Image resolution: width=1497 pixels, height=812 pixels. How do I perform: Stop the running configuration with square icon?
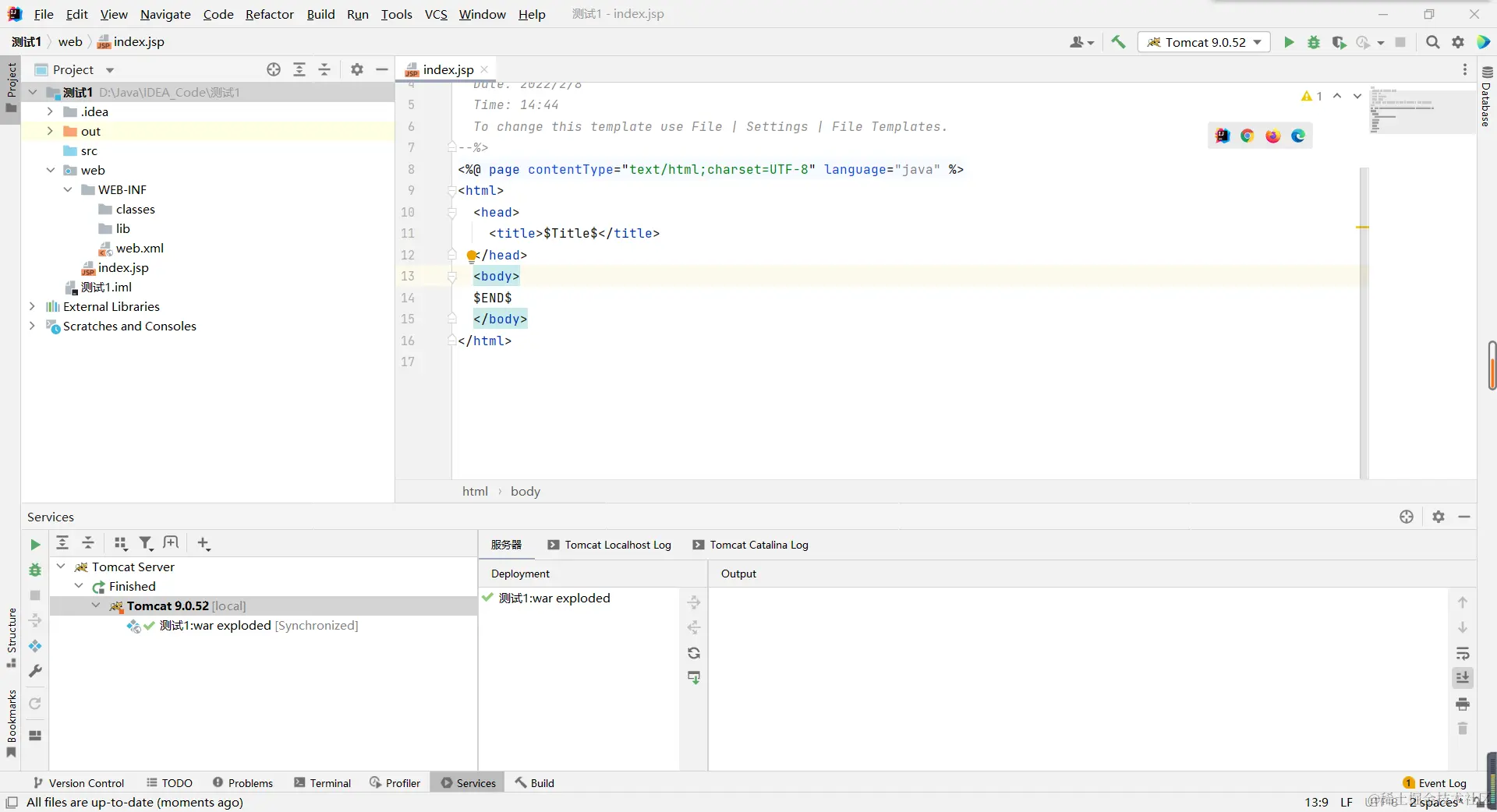pyautogui.click(x=1400, y=42)
